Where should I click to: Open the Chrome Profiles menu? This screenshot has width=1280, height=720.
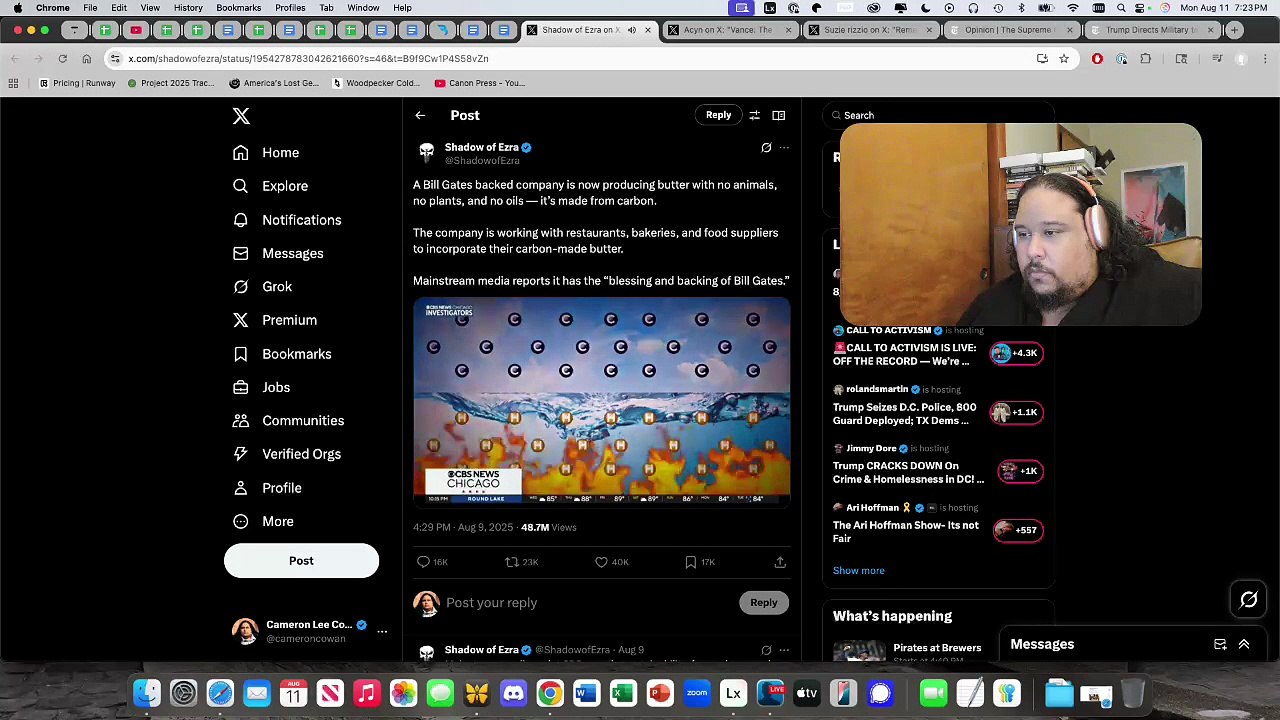click(290, 8)
